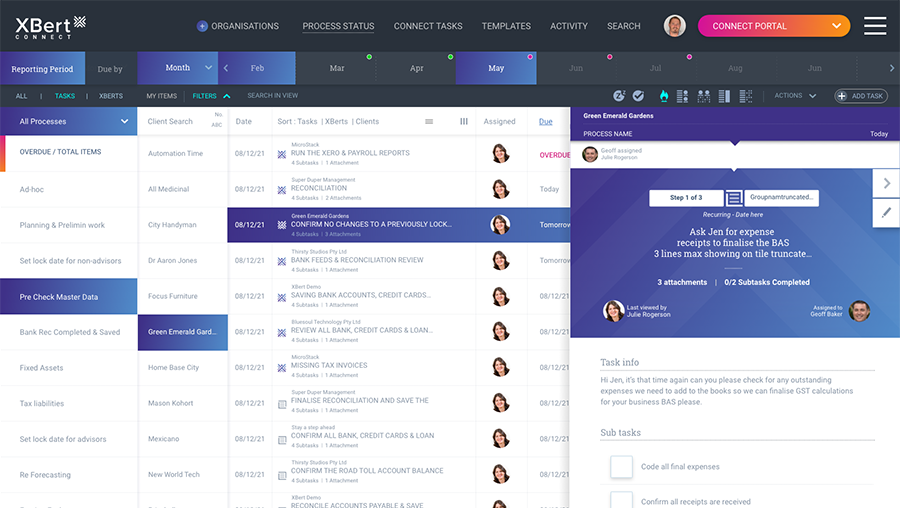900x508 pixels.
Task: Open the Search menu
Action: (x=624, y=26)
